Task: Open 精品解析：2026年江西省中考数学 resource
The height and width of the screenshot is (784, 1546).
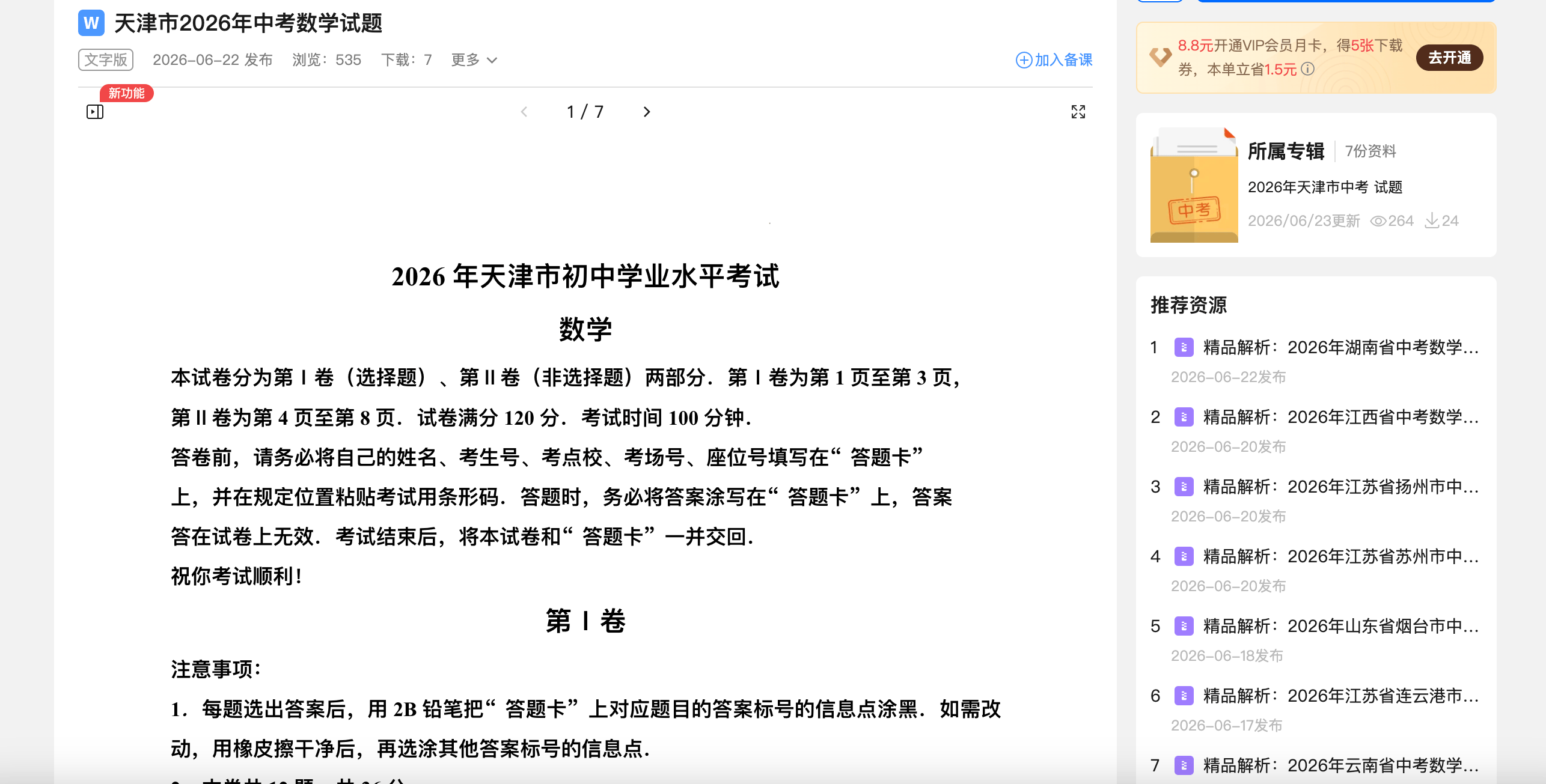Action: (1340, 417)
